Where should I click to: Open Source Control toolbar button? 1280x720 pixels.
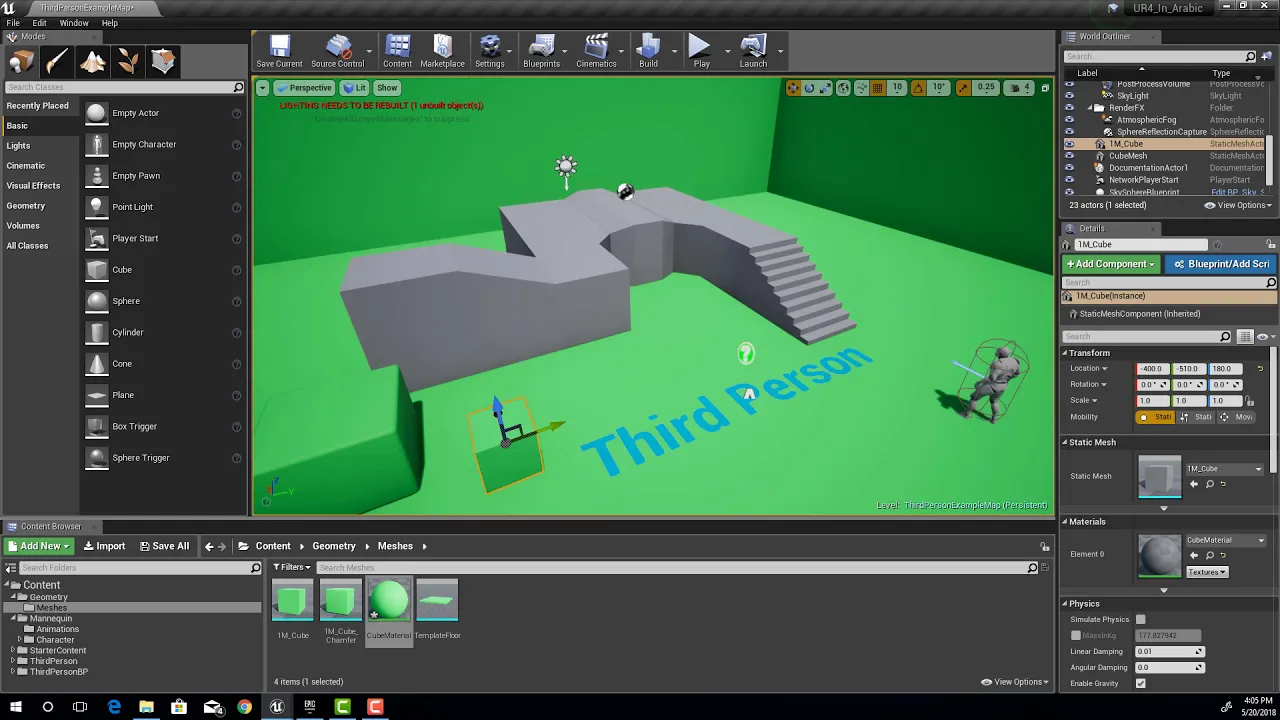click(x=338, y=51)
